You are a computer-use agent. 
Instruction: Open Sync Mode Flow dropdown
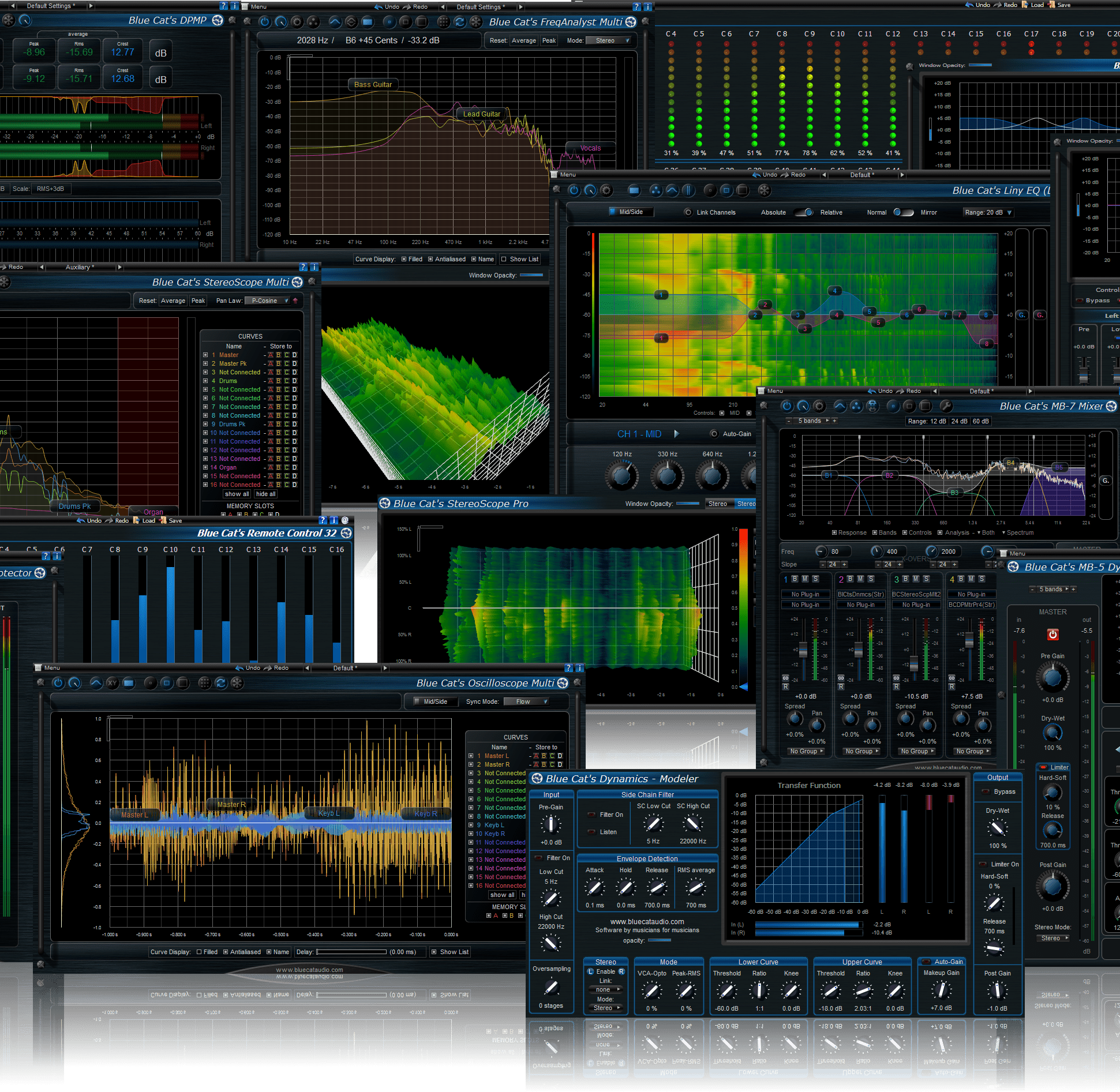pyautogui.click(x=527, y=701)
